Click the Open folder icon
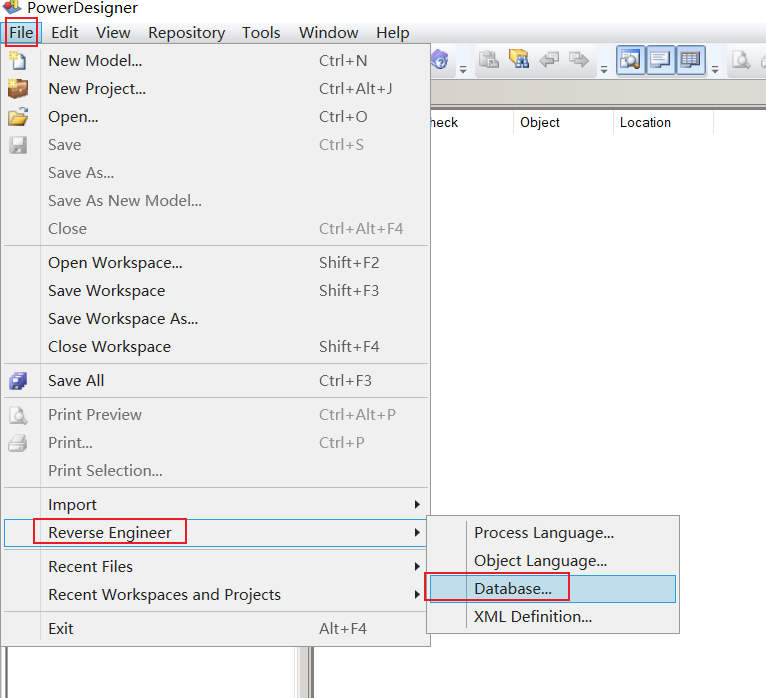 pos(18,117)
